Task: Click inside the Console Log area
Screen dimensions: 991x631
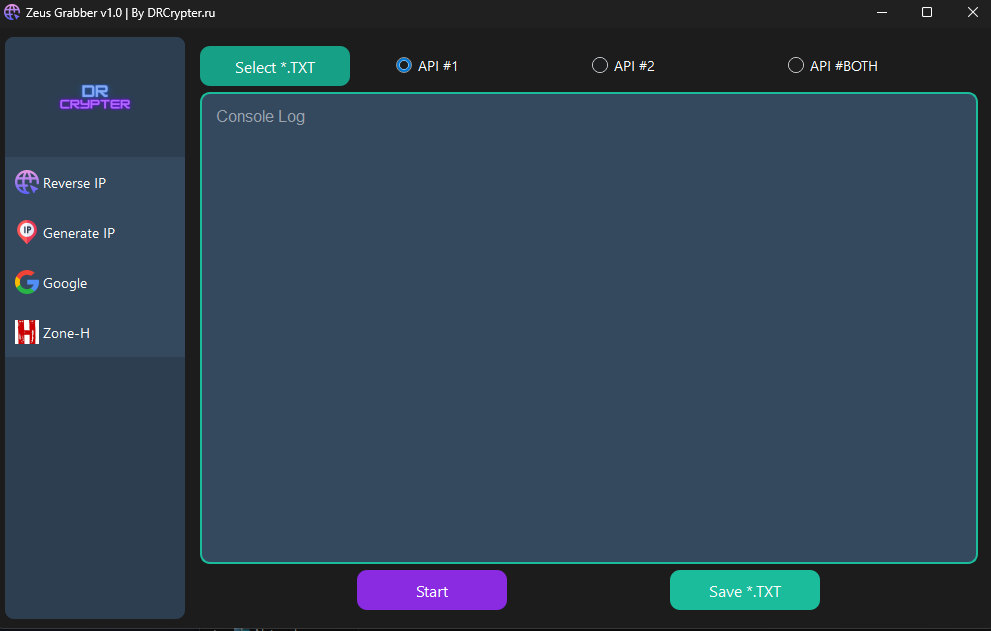Action: [x=588, y=328]
